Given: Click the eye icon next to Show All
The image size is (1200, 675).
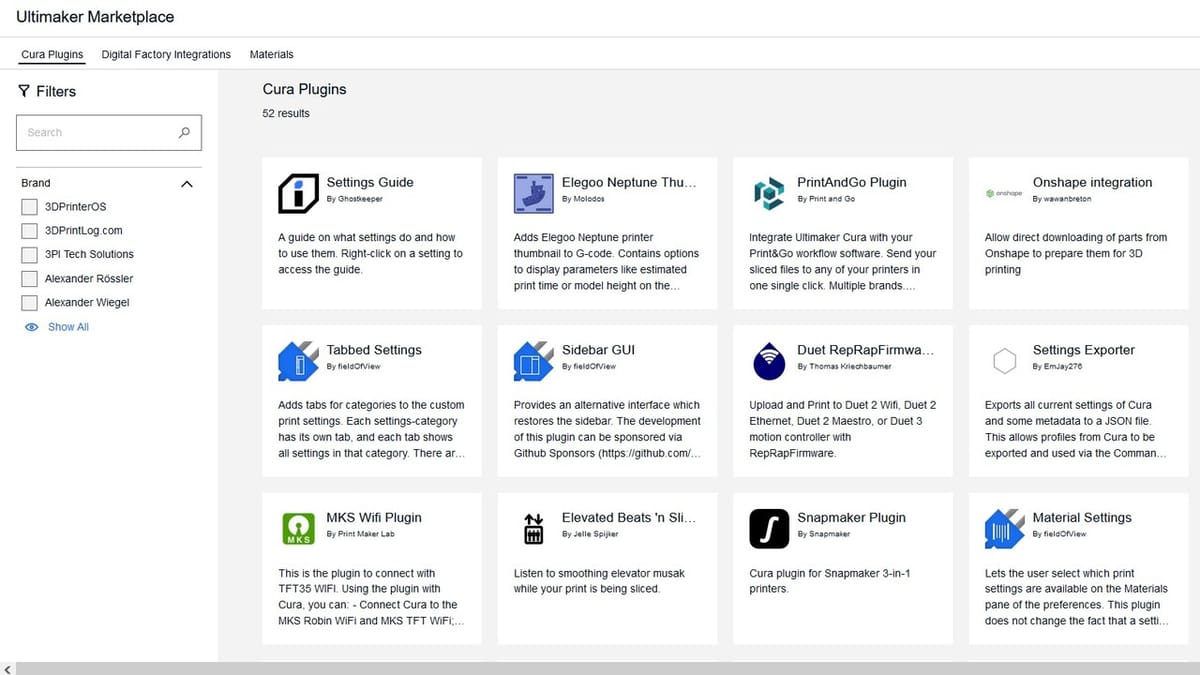Looking at the screenshot, I should tap(31, 327).
